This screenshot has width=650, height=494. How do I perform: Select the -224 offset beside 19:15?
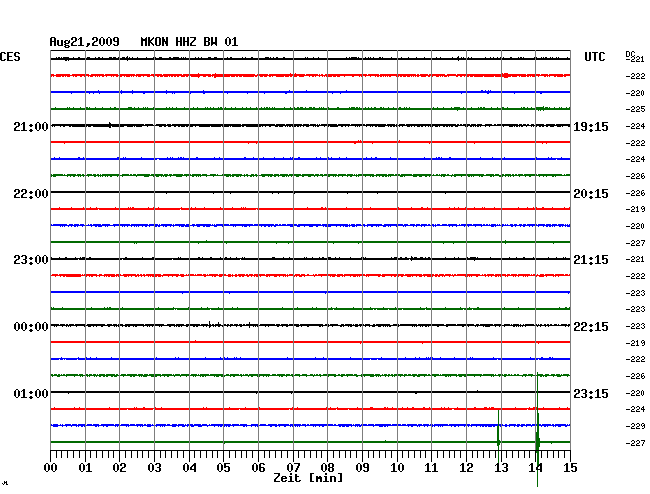click(x=635, y=126)
